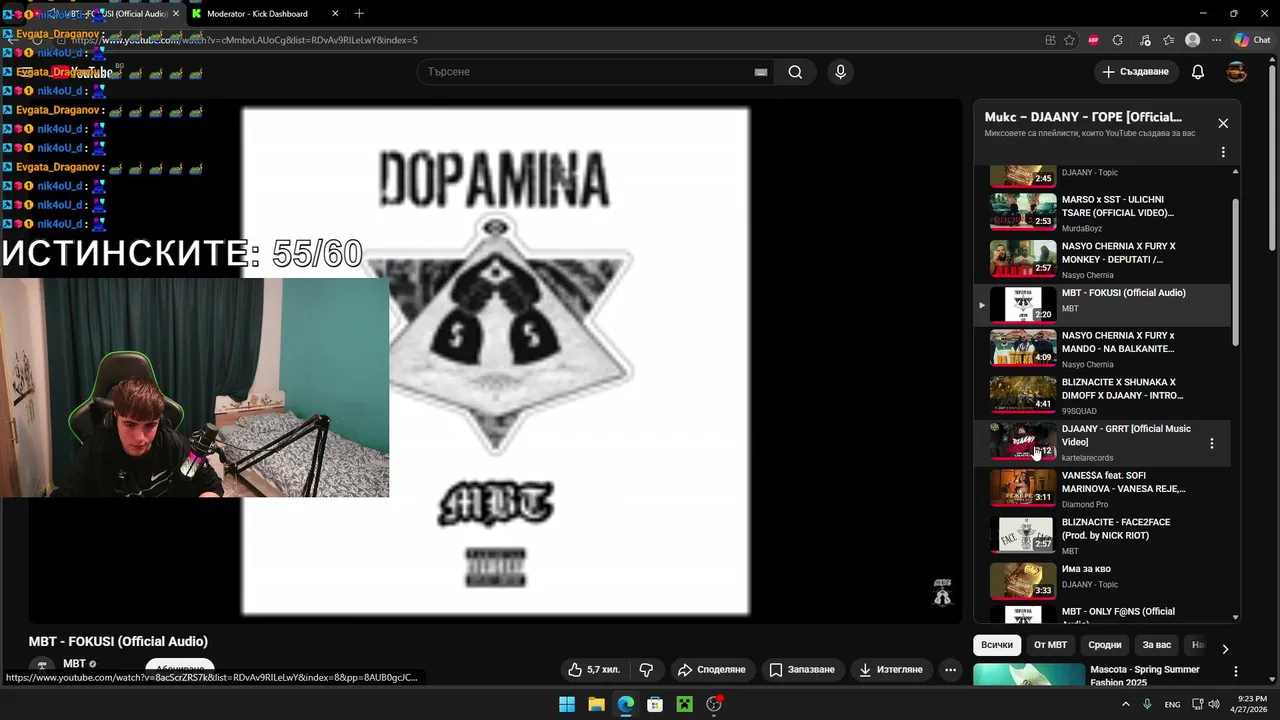Close the mix playlist panel

click(1223, 123)
